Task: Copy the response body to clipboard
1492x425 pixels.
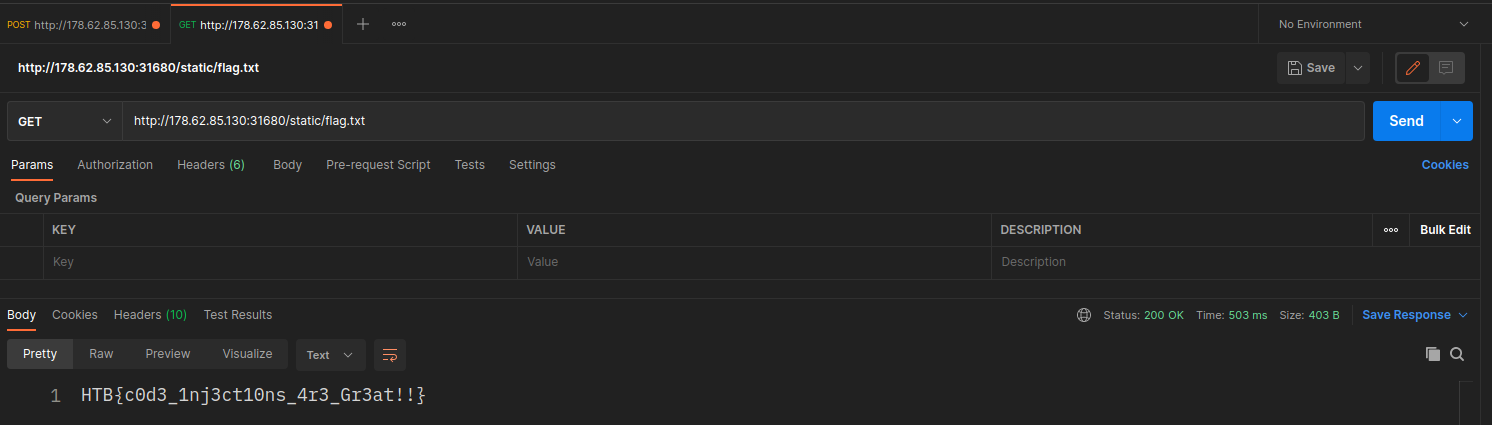Action: pyautogui.click(x=1433, y=354)
